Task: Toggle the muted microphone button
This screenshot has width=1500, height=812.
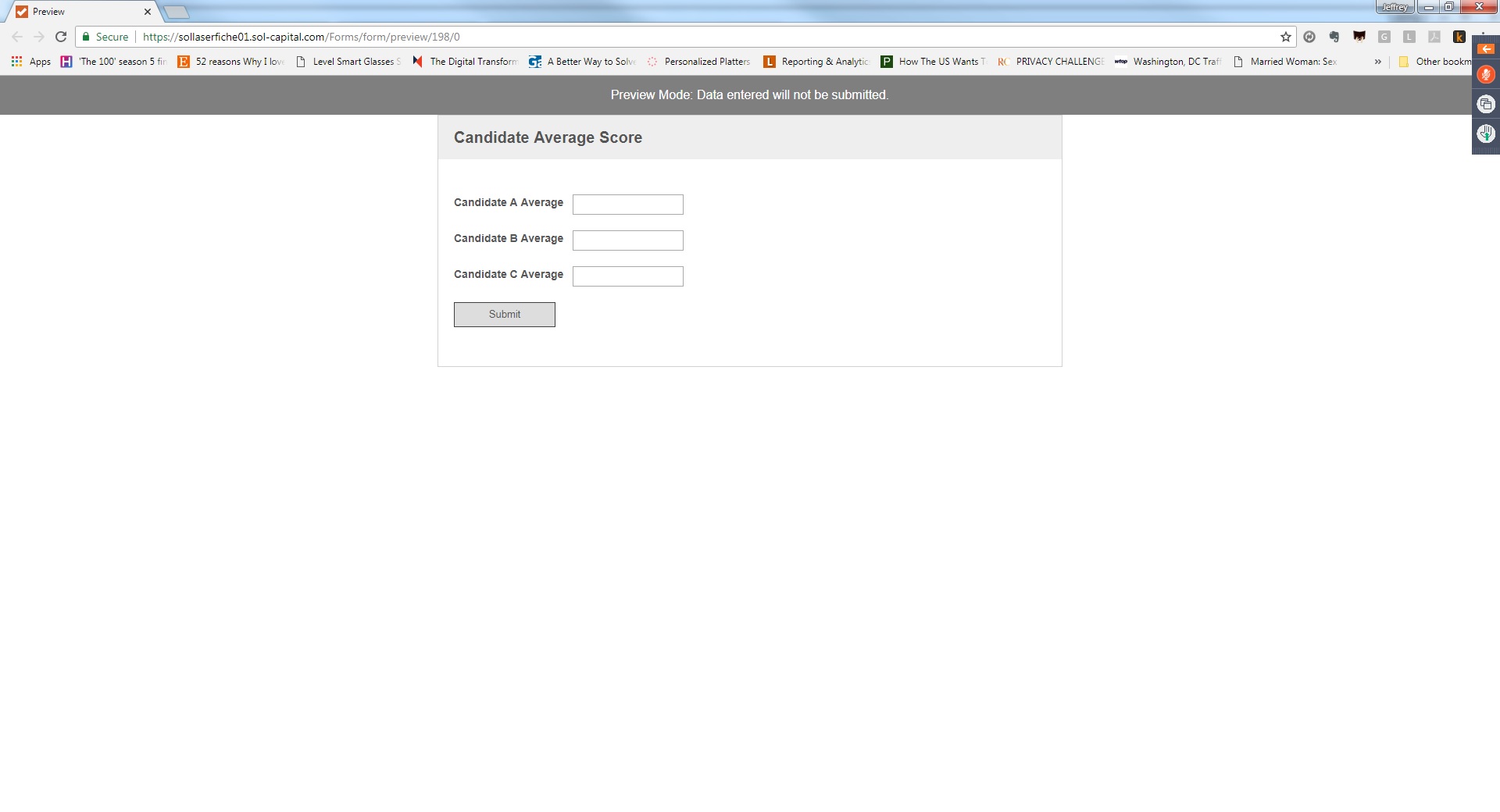Action: (x=1486, y=74)
